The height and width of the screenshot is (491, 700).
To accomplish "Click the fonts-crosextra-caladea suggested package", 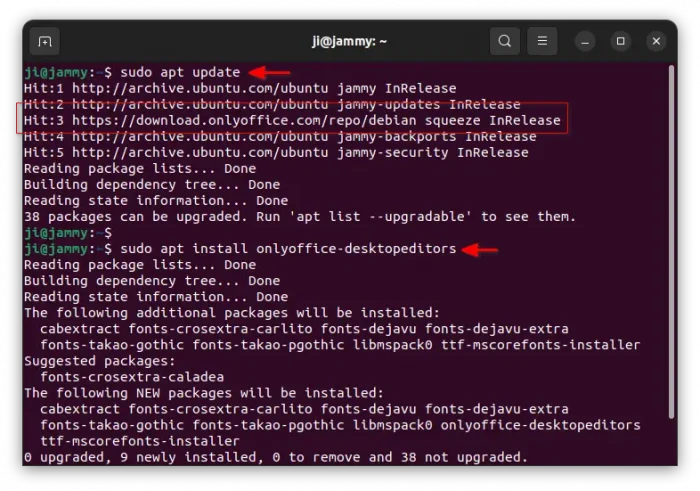I will (132, 377).
